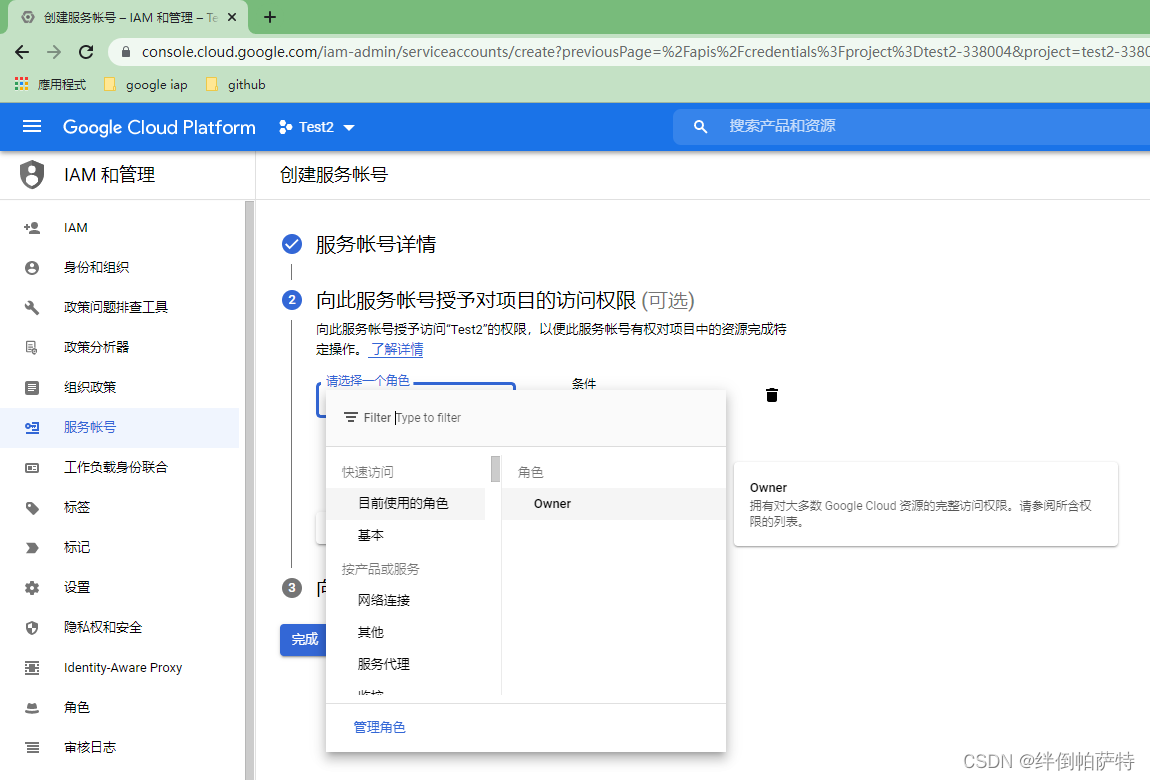
Task: Delete the role row with trash icon
Action: point(772,395)
